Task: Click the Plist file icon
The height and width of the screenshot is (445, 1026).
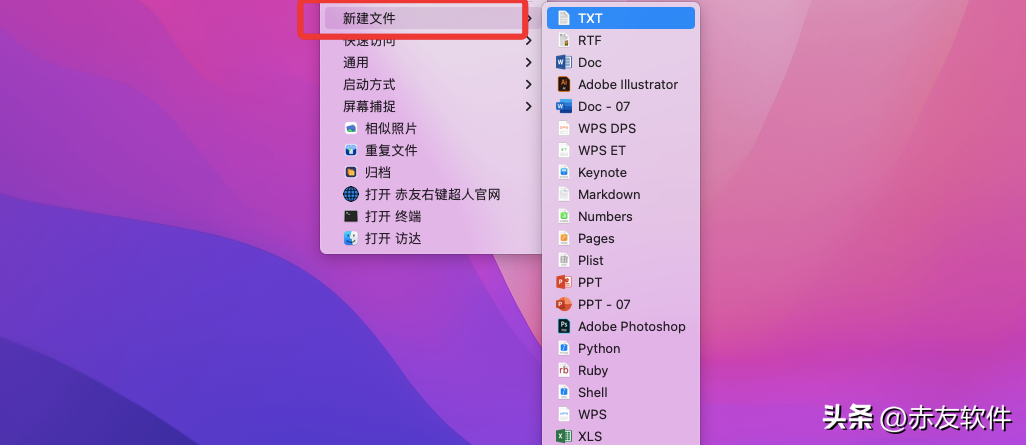Action: (563, 260)
